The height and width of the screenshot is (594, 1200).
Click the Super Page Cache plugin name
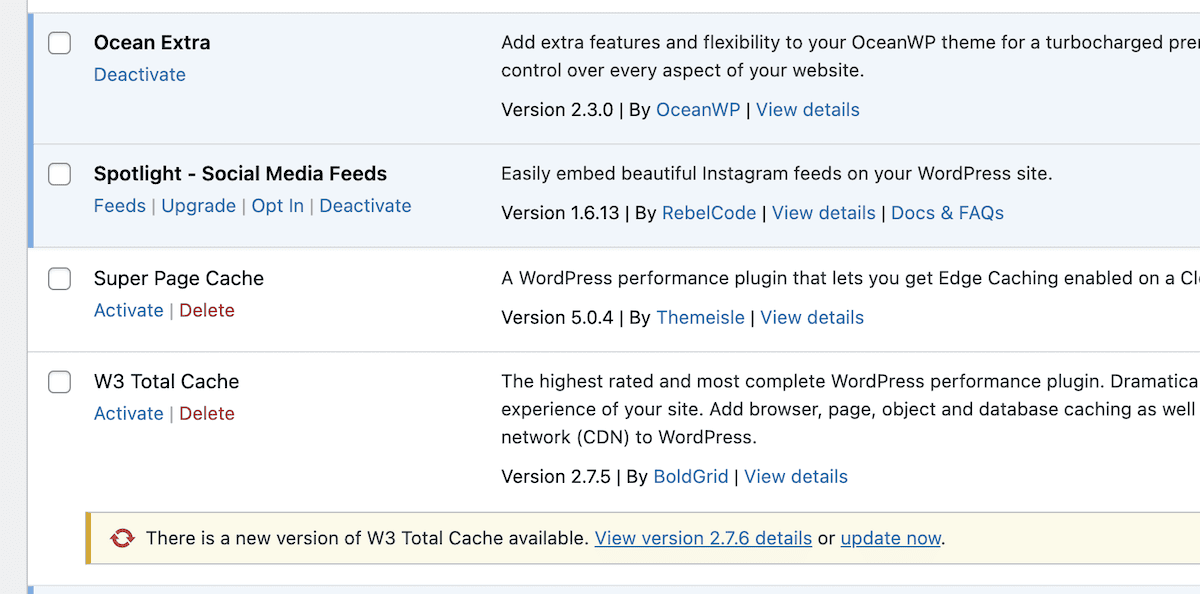(179, 279)
